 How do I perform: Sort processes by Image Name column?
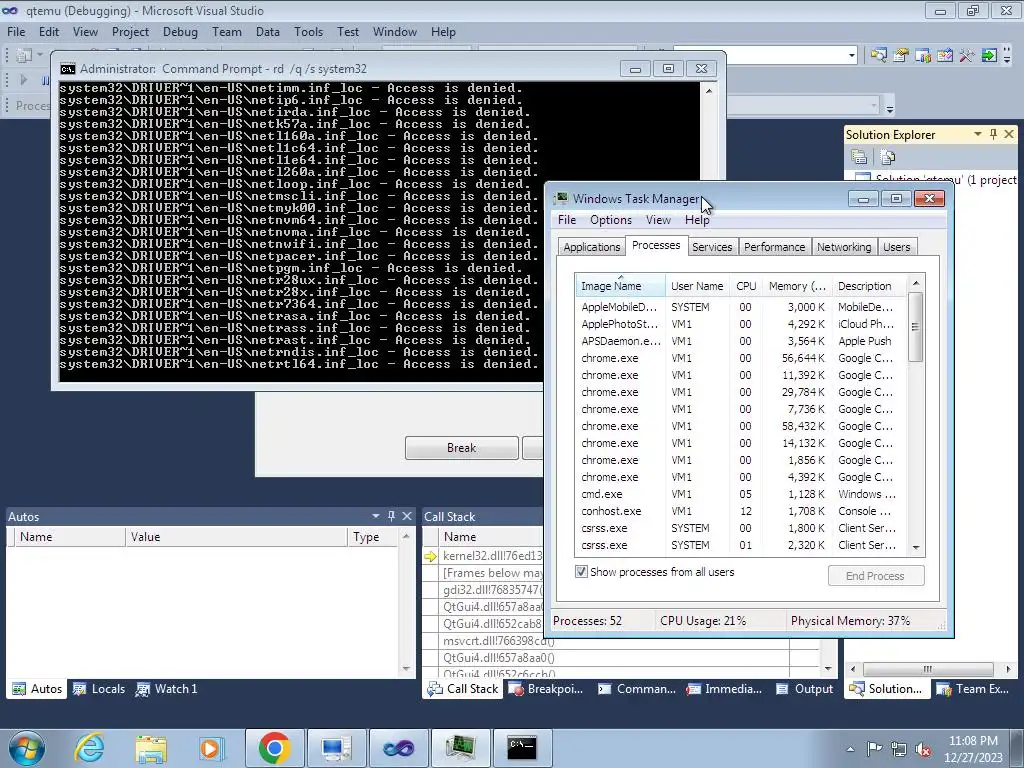[x=620, y=285]
